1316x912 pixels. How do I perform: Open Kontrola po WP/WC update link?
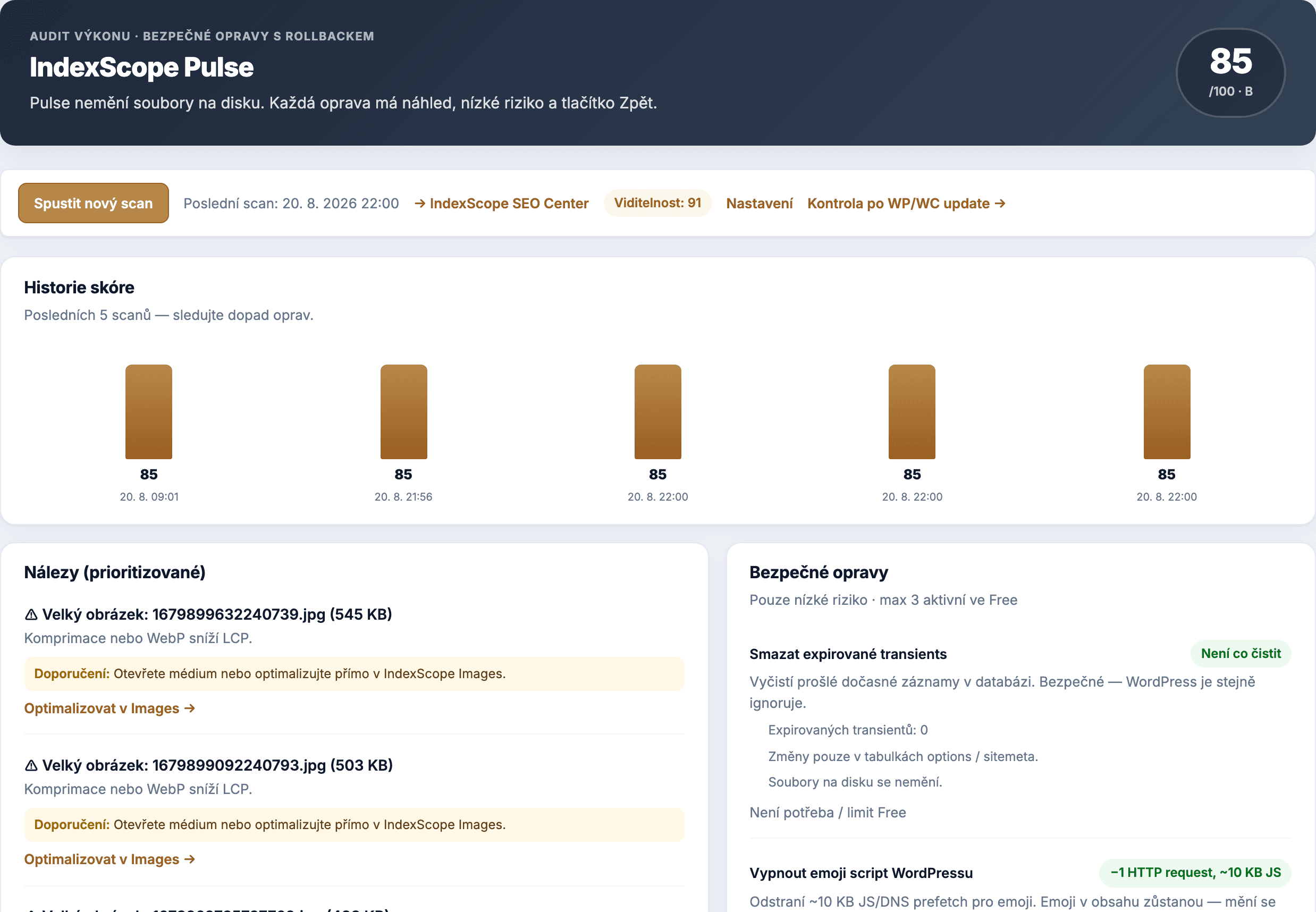[x=906, y=204]
